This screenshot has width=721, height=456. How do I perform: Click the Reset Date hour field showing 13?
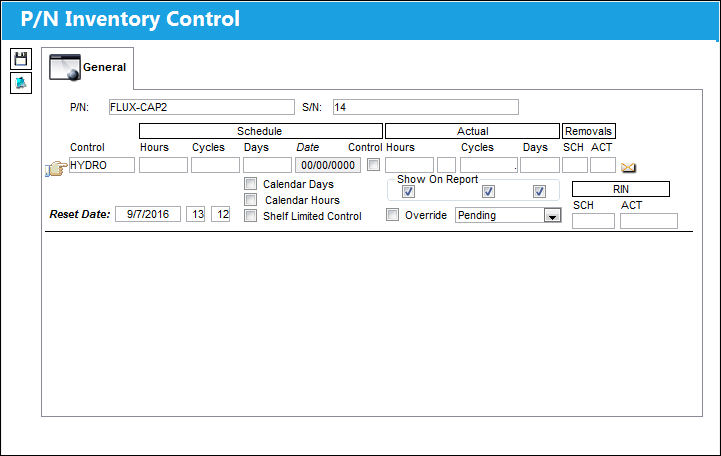(x=196, y=214)
